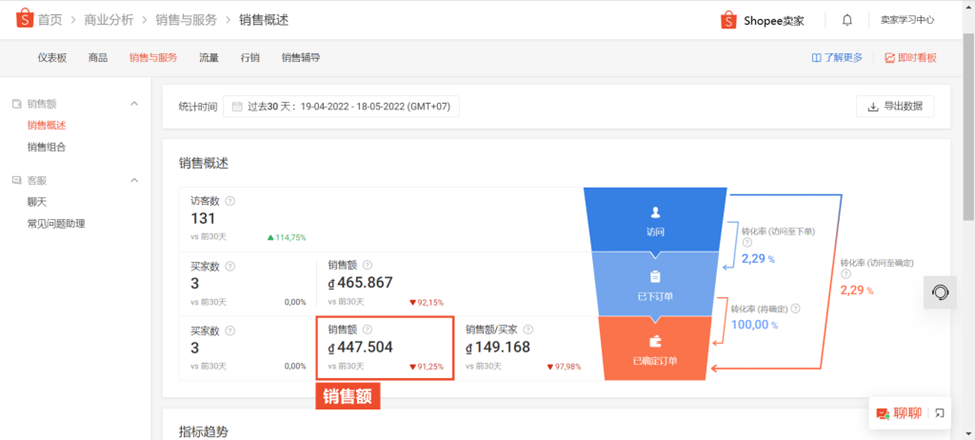
Task: Click the calendar icon in date picker
Action: pos(236,107)
